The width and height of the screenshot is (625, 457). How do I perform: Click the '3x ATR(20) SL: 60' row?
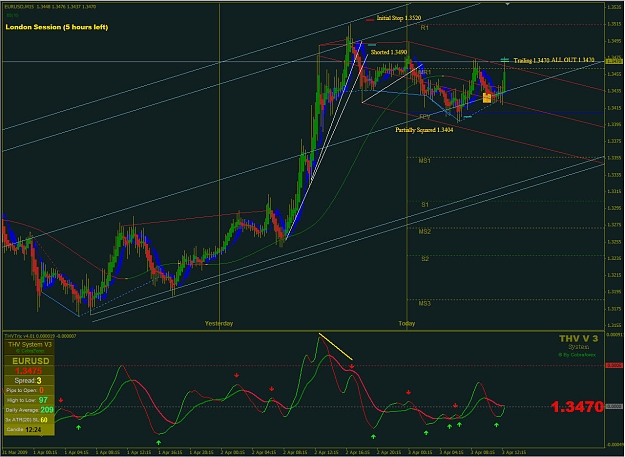29,420
